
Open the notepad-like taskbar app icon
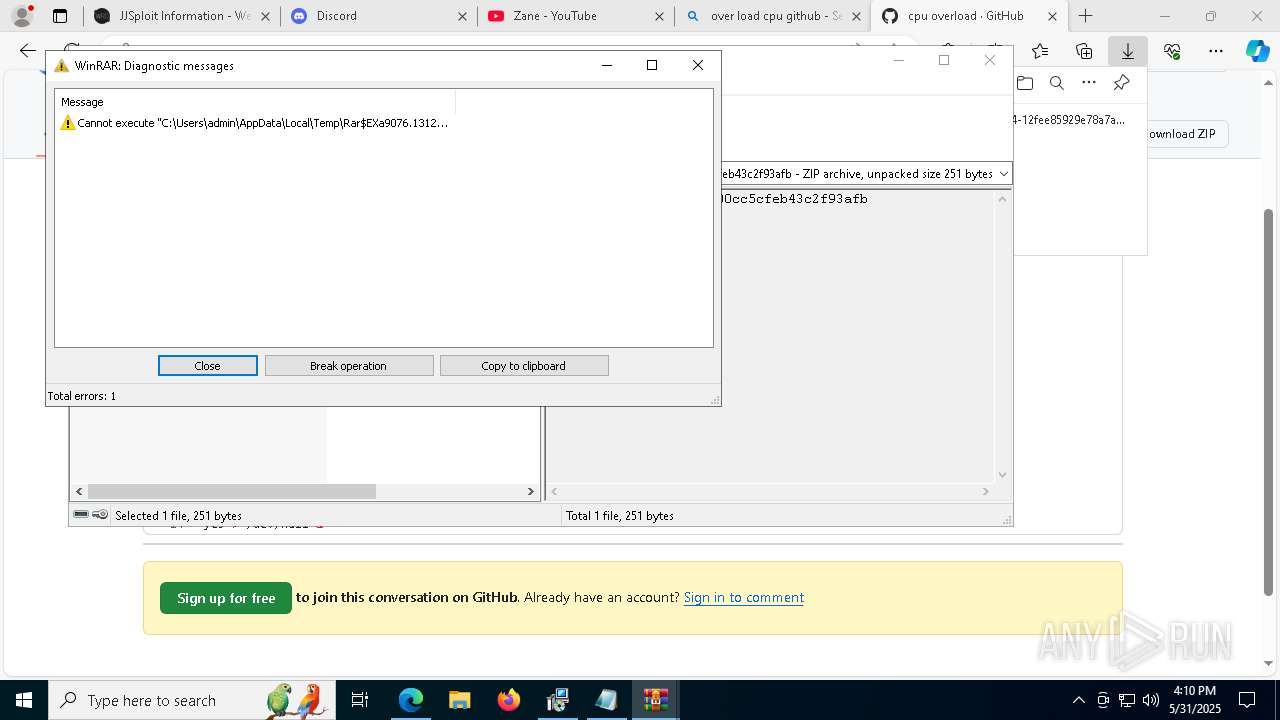point(607,700)
